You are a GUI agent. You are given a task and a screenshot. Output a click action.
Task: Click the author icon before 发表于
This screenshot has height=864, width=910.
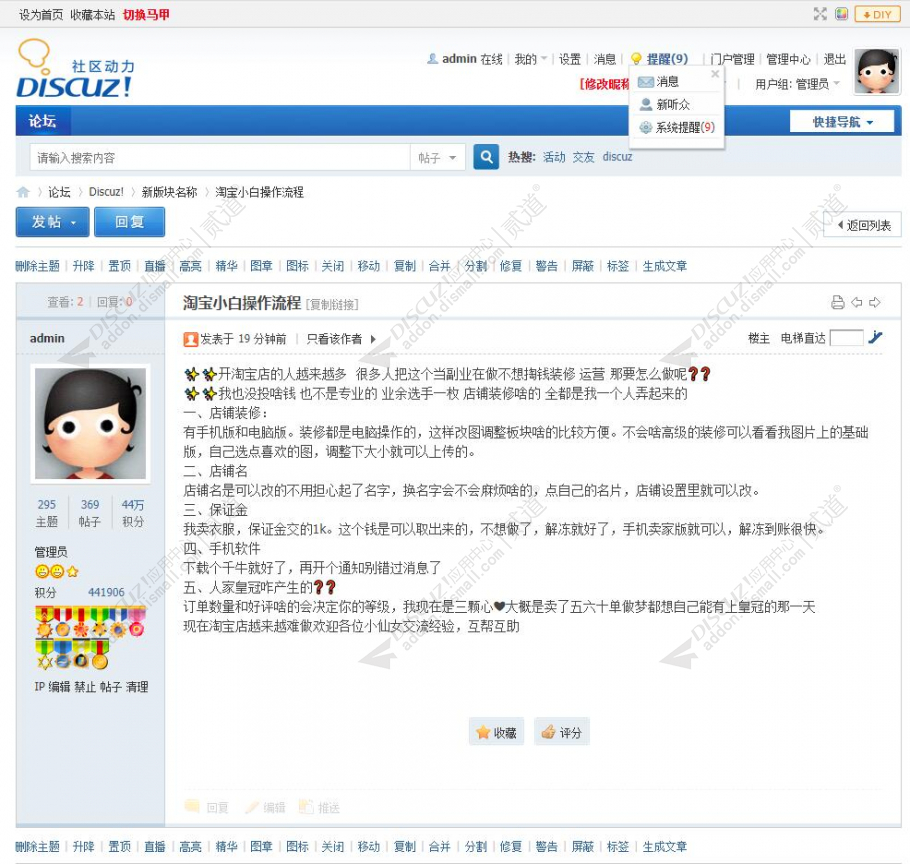(x=191, y=339)
